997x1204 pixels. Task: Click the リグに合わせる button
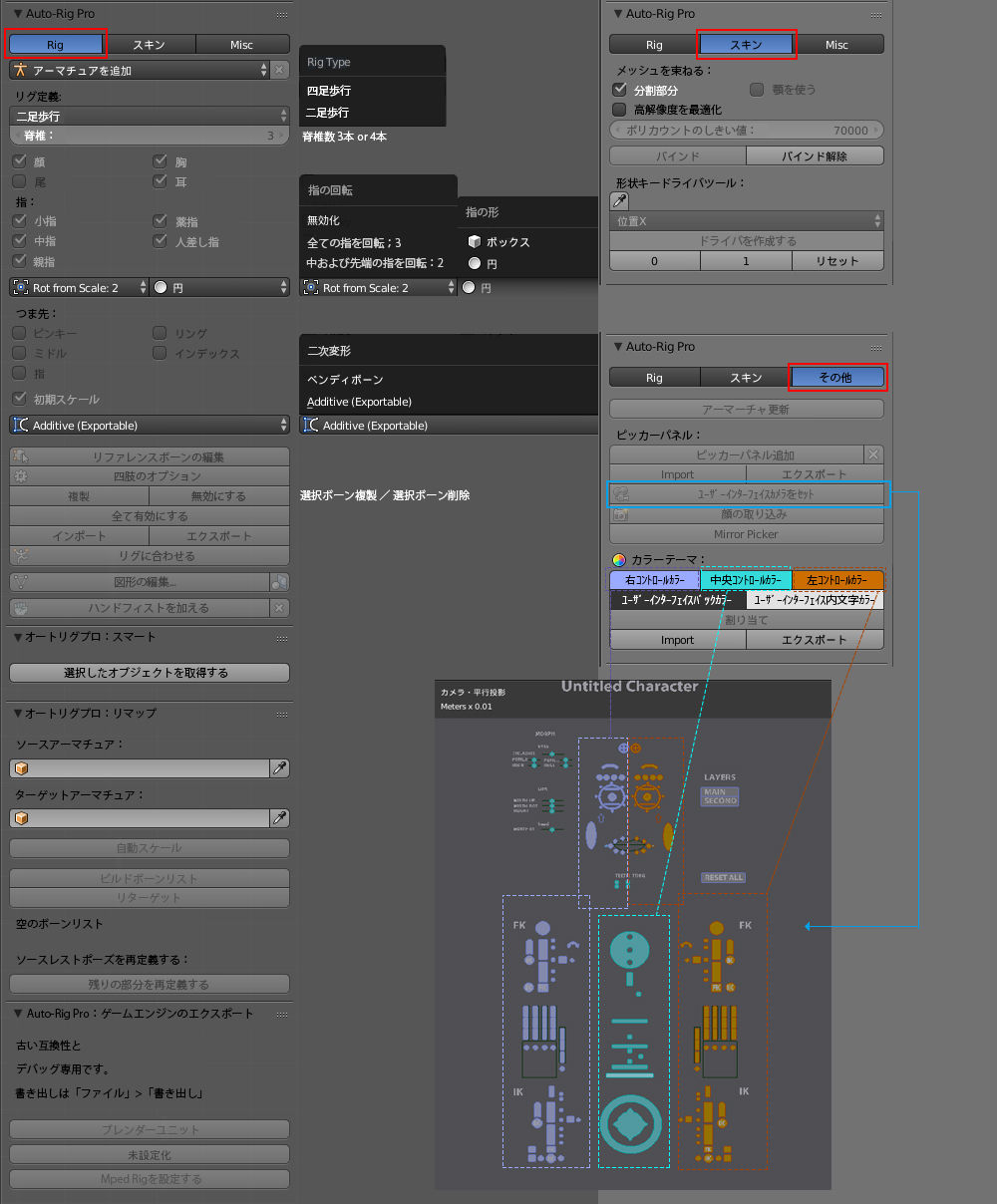(150, 556)
